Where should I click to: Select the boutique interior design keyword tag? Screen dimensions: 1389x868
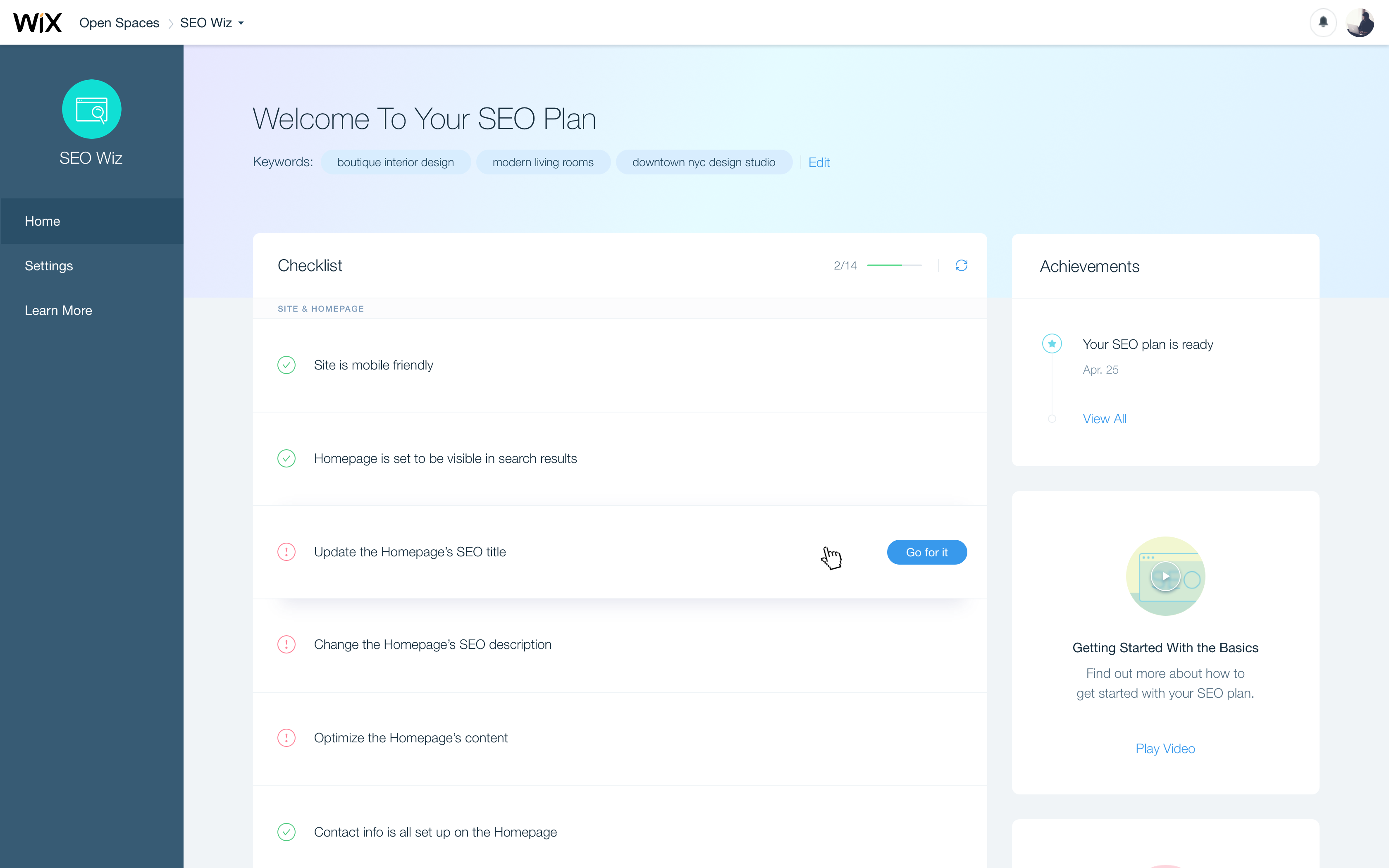(x=396, y=162)
